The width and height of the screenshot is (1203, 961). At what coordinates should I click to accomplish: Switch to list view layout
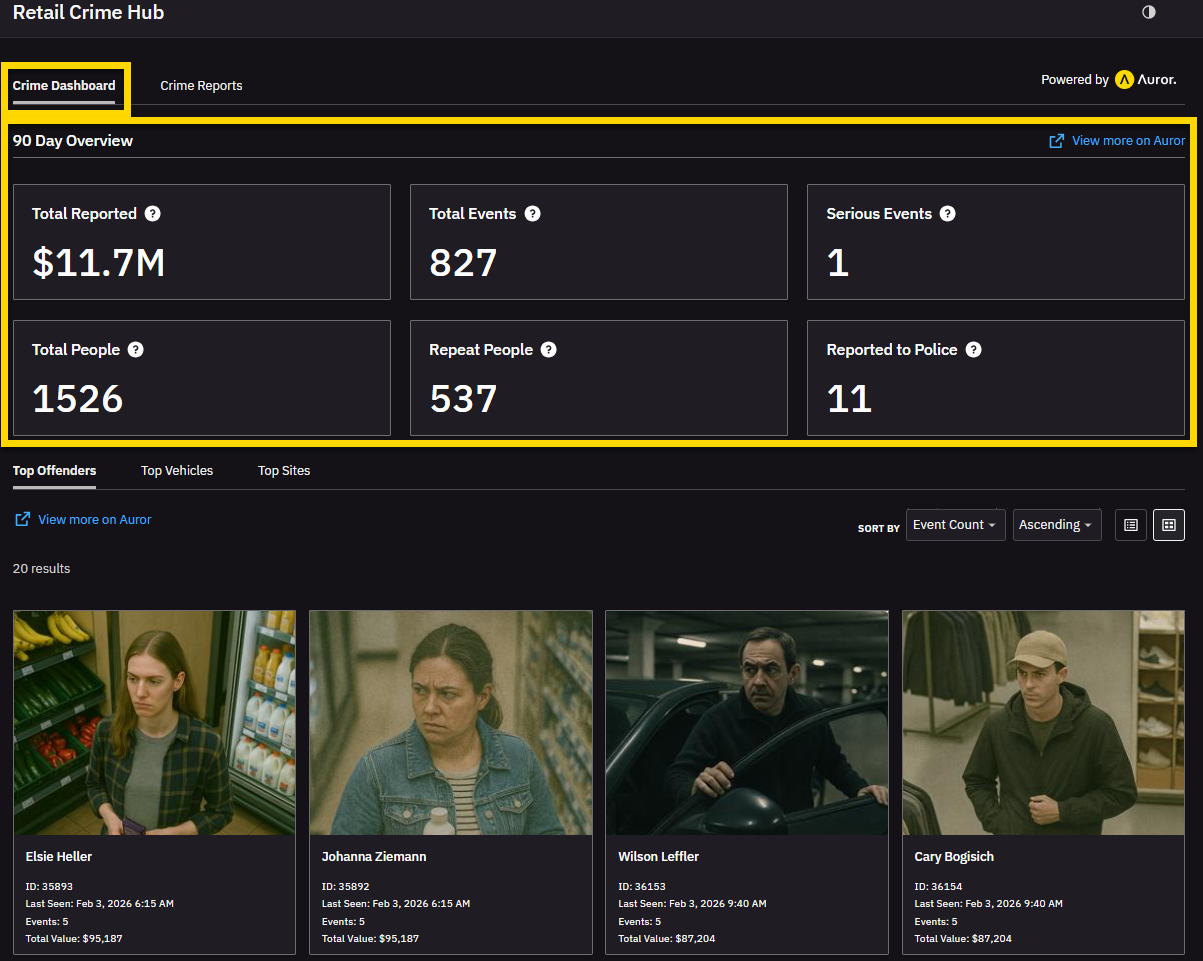(x=1130, y=525)
